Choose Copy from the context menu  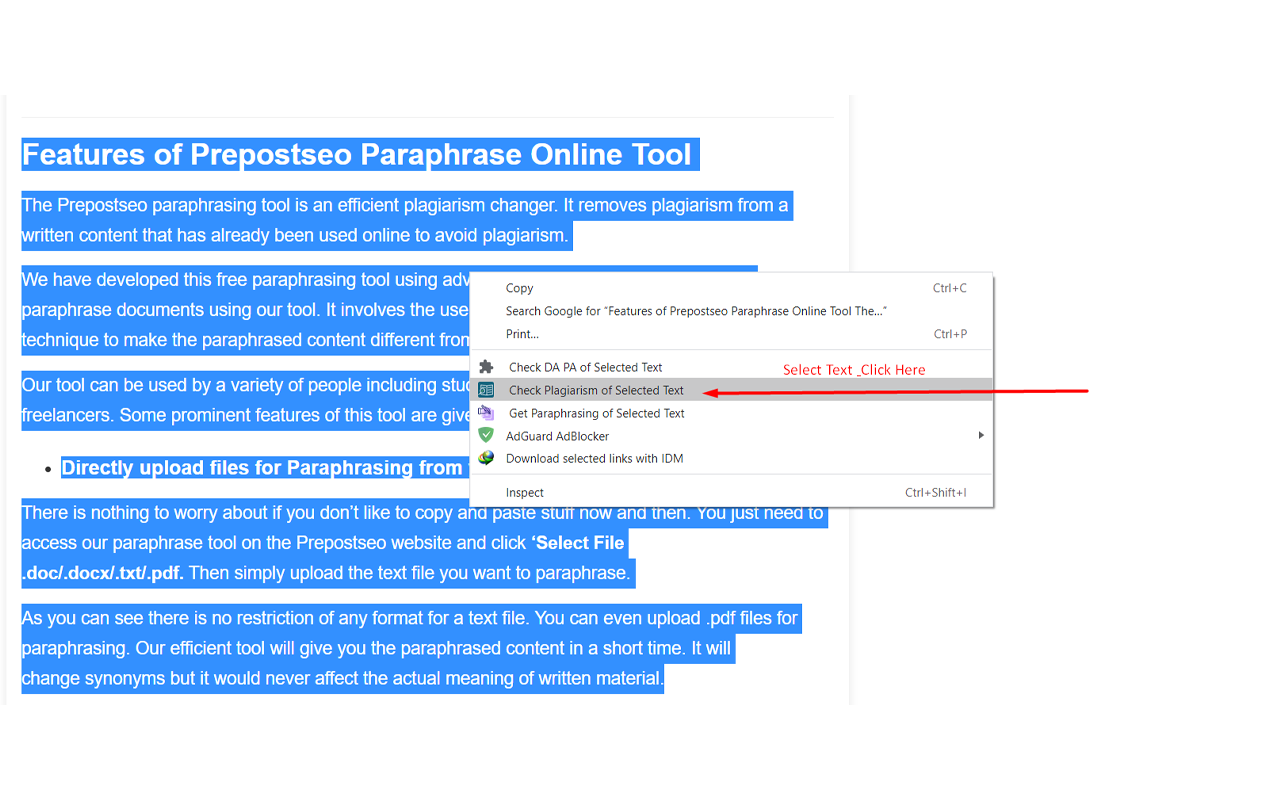click(732, 288)
